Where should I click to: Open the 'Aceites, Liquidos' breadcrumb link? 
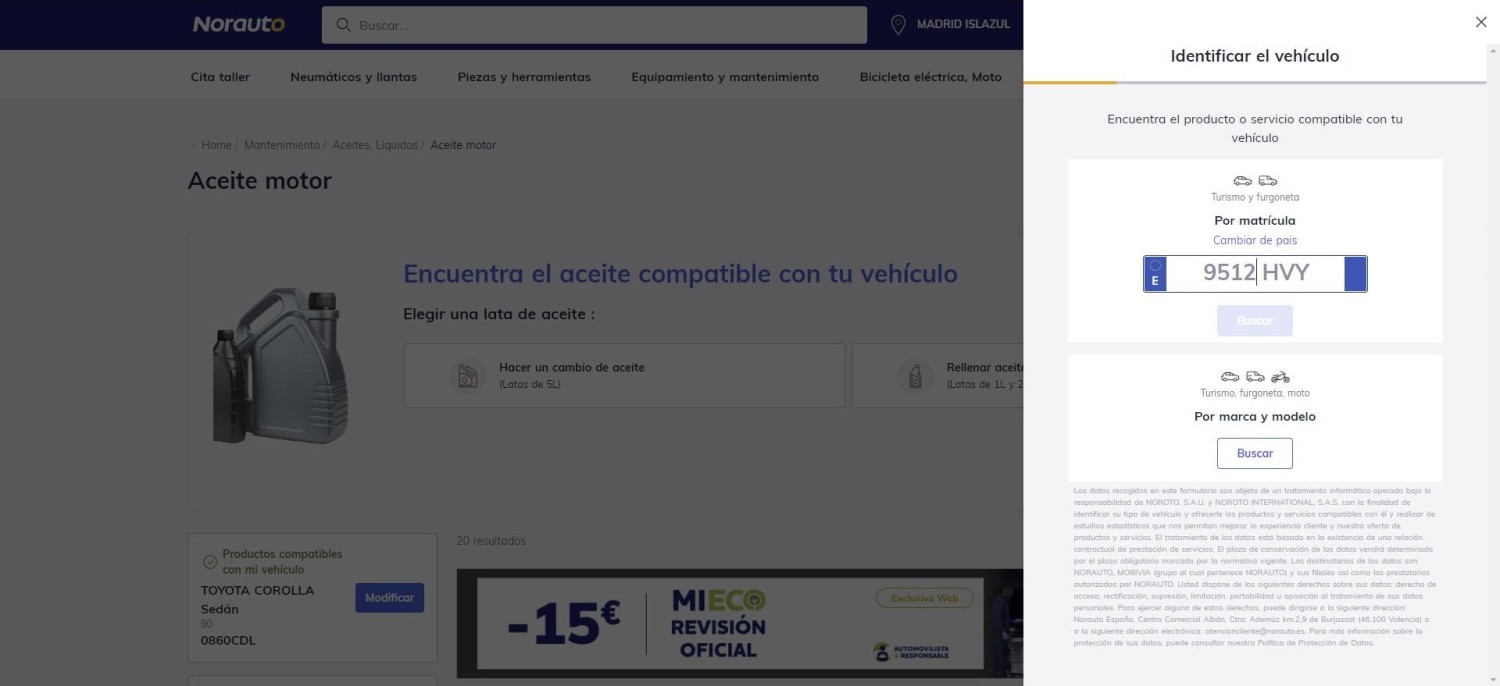[x=376, y=144]
